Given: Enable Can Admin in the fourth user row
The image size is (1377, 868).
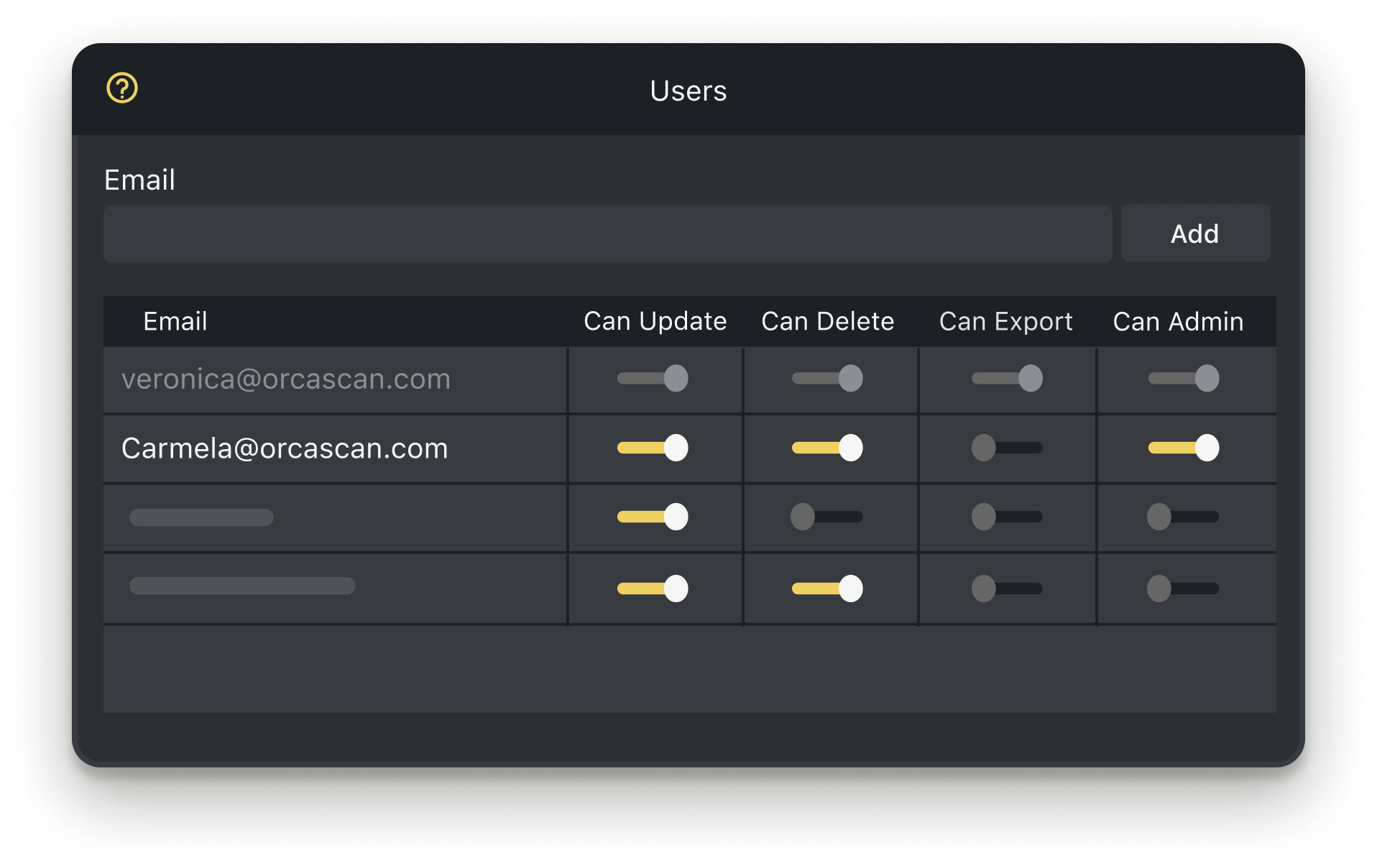Looking at the screenshot, I should pyautogui.click(x=1183, y=587).
